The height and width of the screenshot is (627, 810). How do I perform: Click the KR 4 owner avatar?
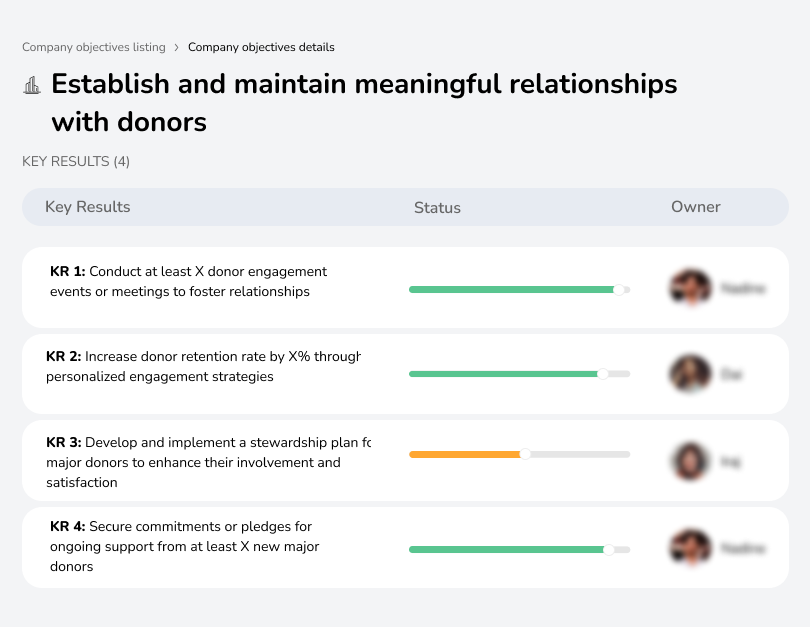690,548
